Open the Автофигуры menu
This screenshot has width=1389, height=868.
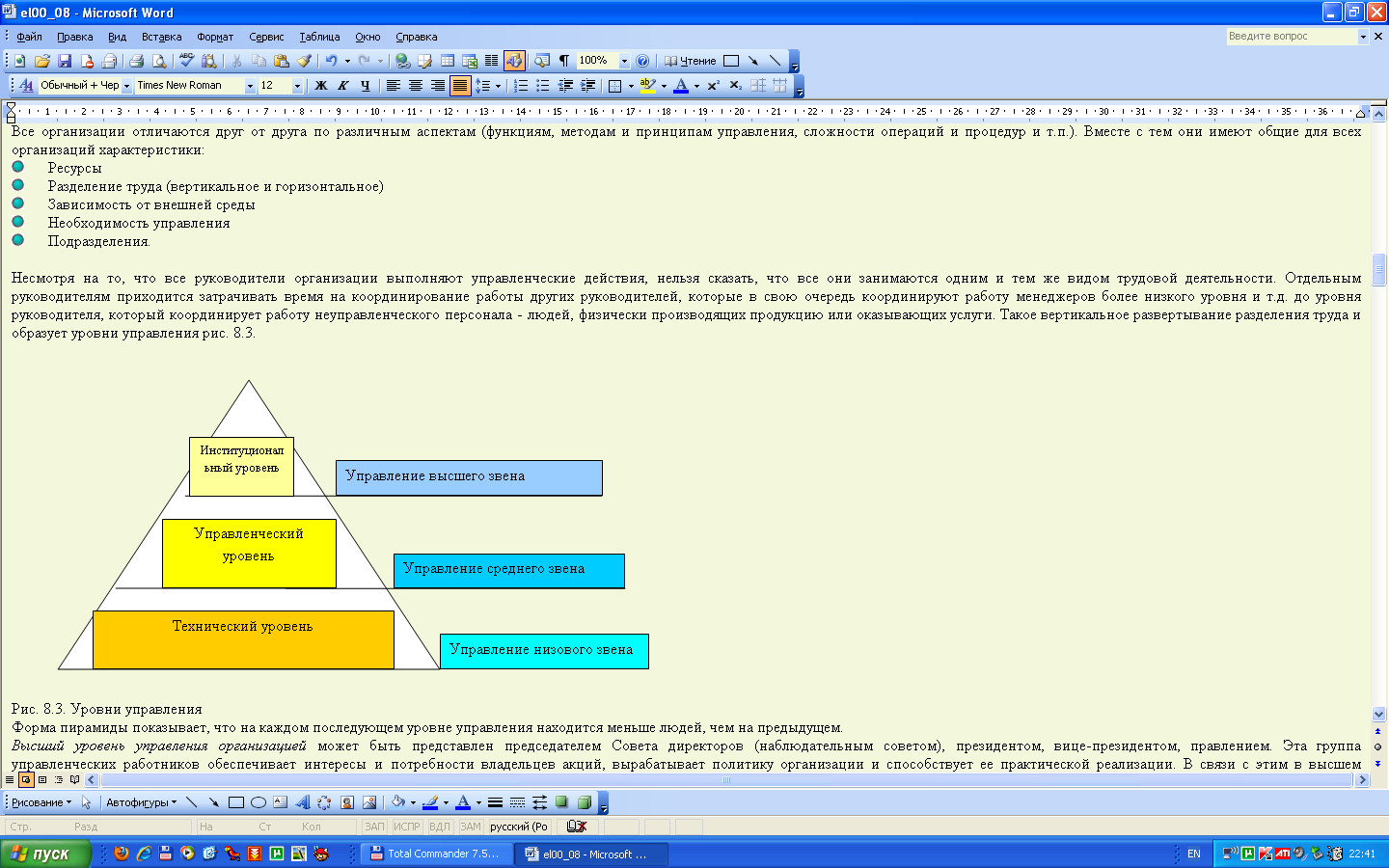click(141, 802)
